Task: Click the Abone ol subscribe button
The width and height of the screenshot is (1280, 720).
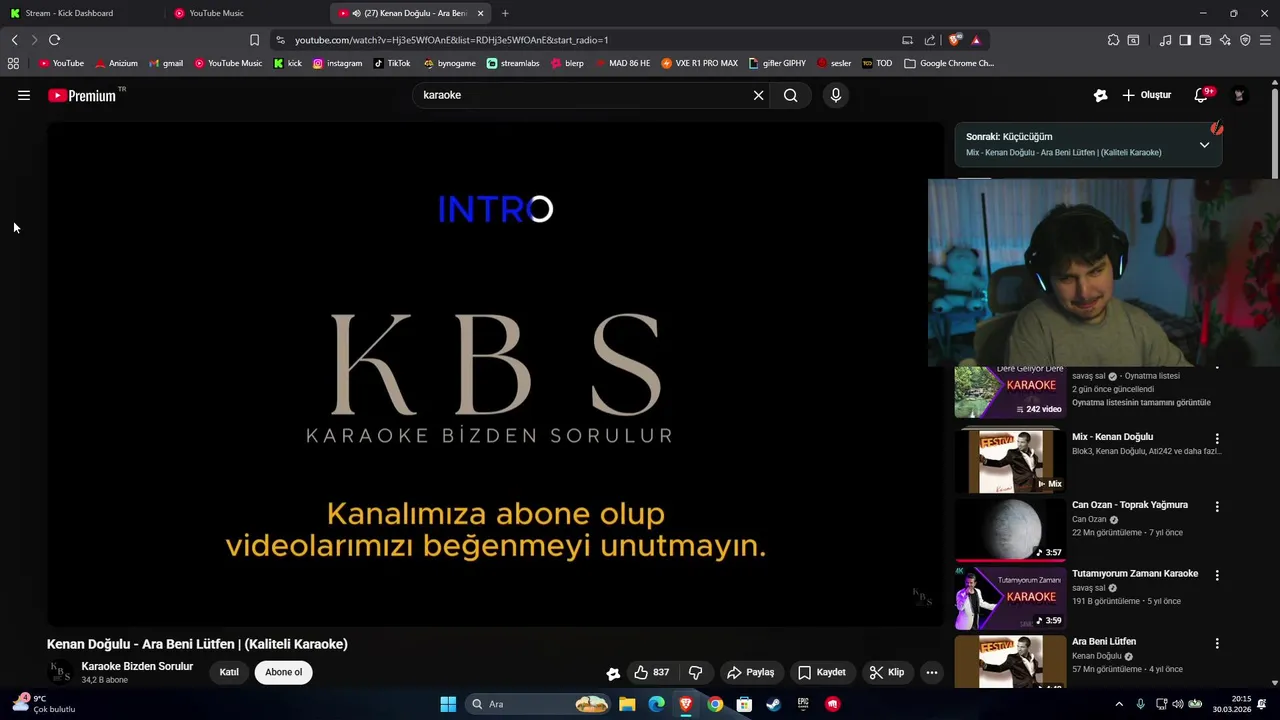Action: (284, 672)
